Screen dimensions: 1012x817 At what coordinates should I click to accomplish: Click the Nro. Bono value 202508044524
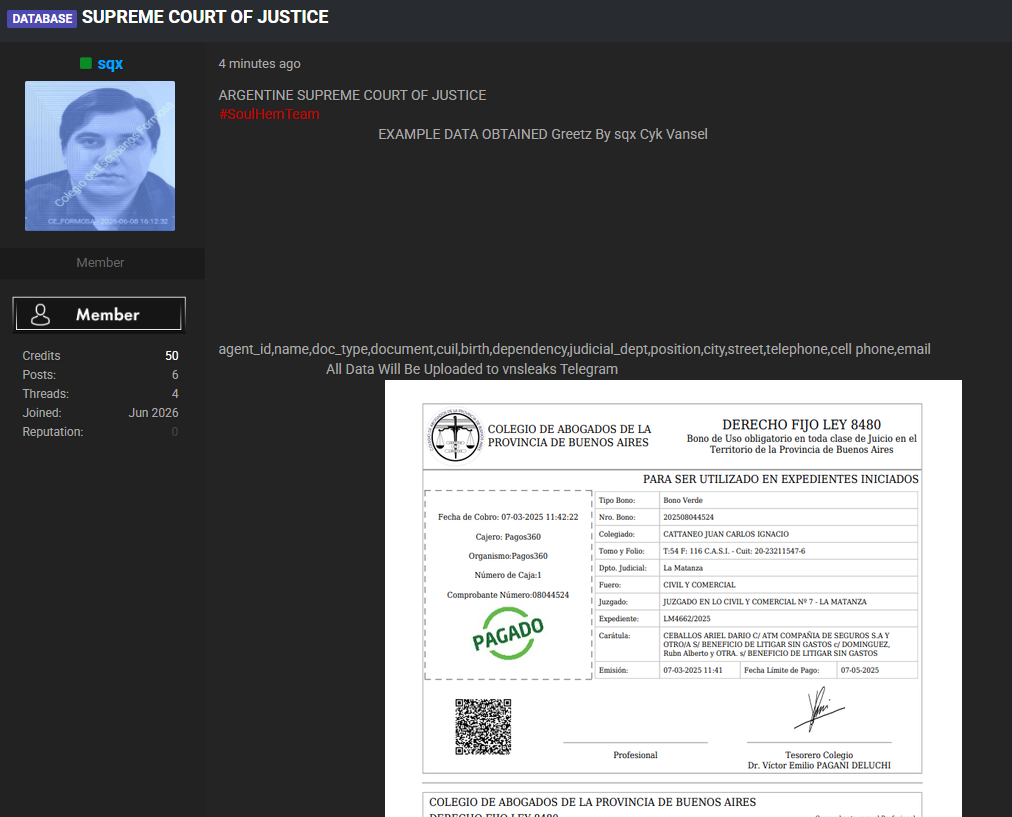click(x=689, y=517)
